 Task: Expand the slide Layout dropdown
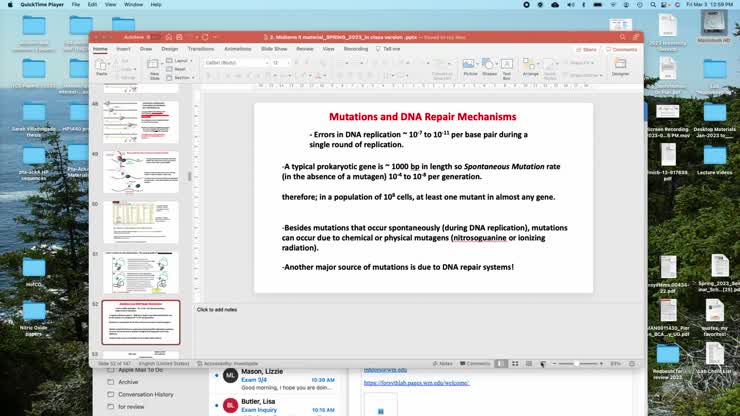(182, 60)
